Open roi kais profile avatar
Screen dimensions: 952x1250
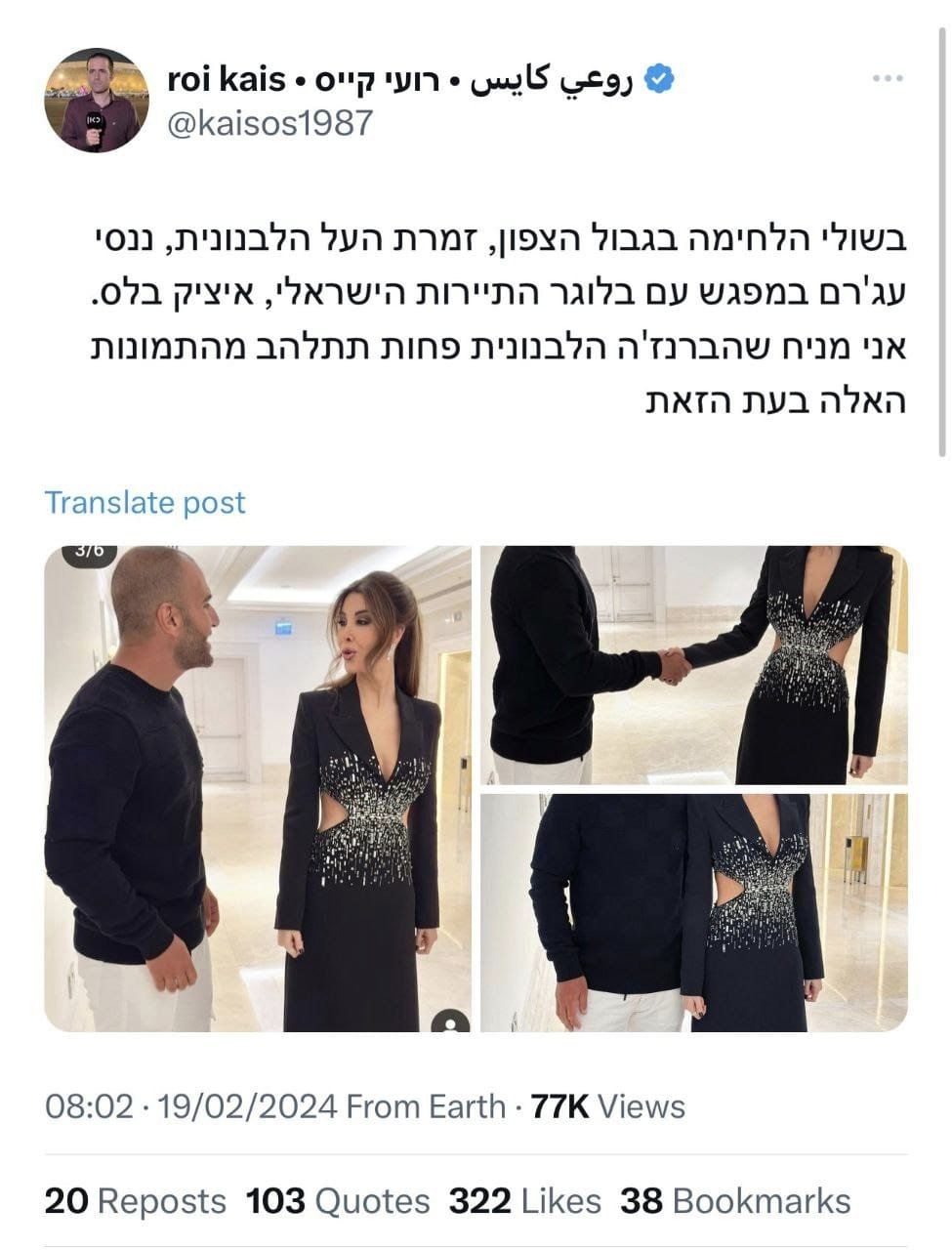97,100
